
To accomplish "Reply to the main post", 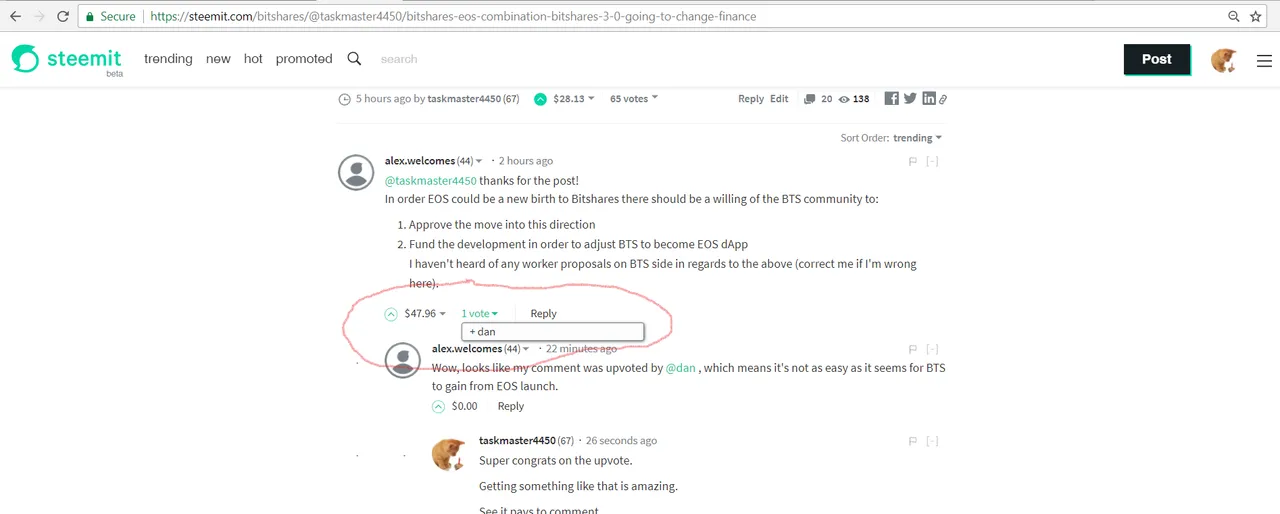I will pyautogui.click(x=751, y=99).
